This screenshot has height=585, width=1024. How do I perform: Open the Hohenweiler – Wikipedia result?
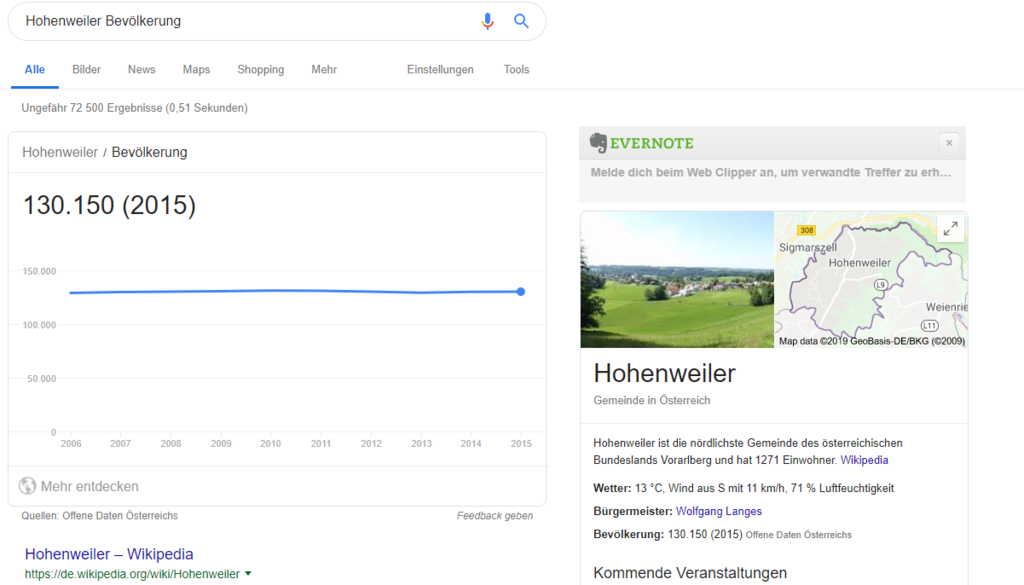[x=109, y=554]
